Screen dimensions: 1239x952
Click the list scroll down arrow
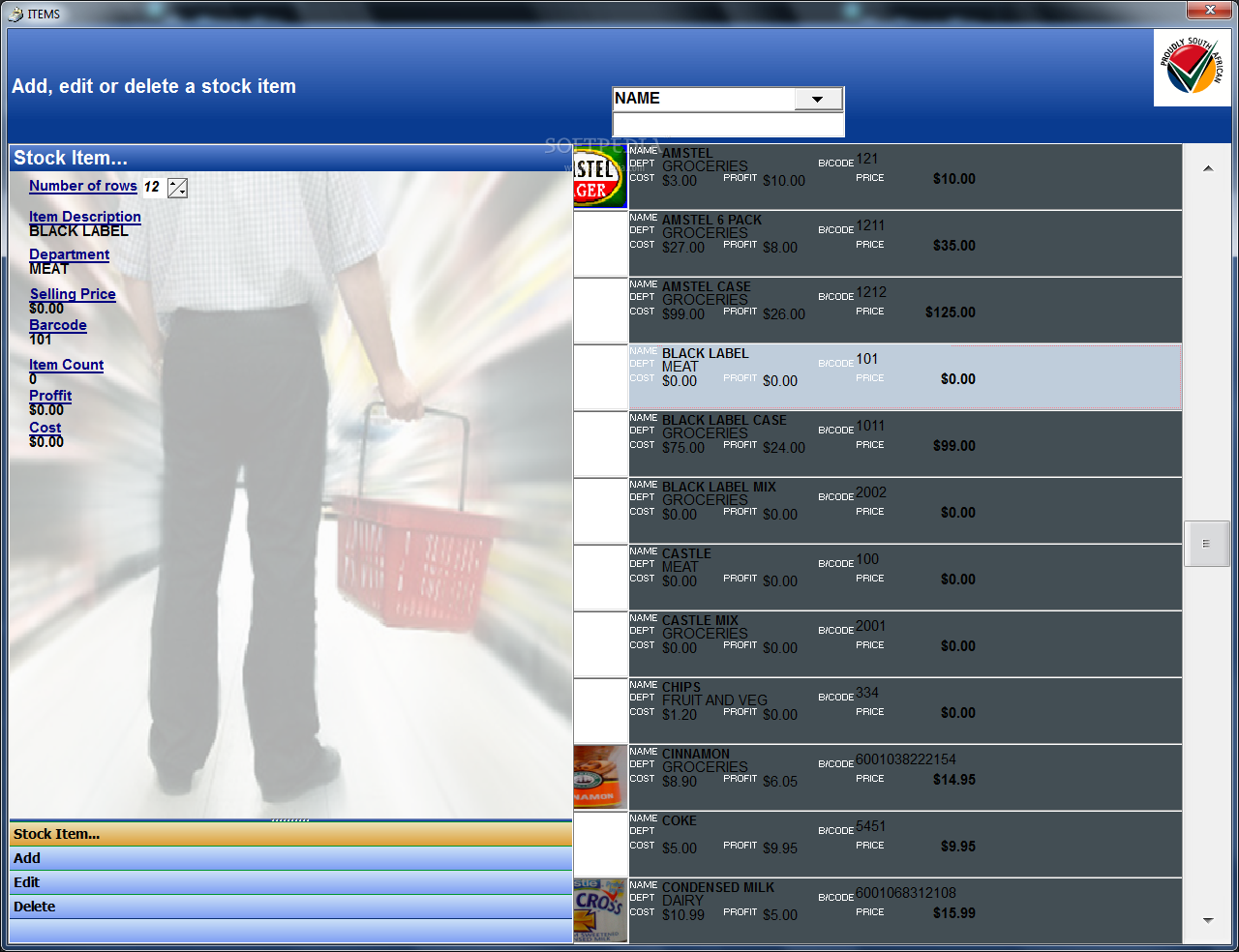click(x=1208, y=920)
